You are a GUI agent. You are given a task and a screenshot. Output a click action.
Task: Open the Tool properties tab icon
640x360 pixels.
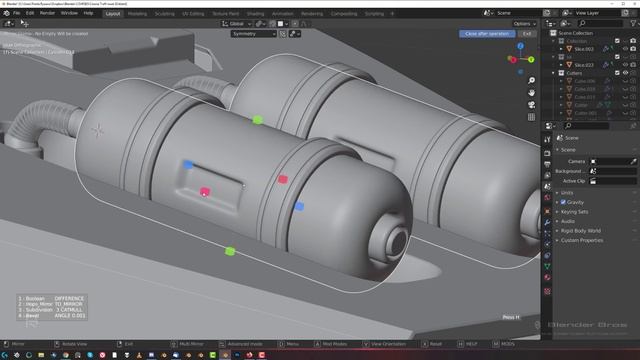point(547,140)
